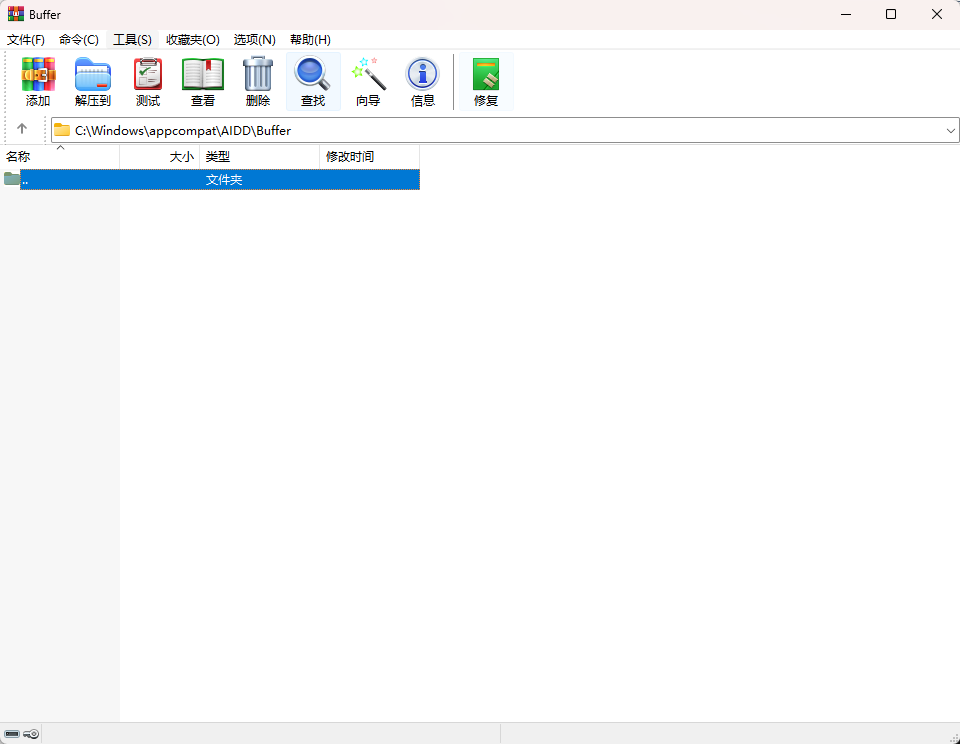Viewport: 960px width, 744px height.
Task: Go up one folder level arrow
Action: click(22, 129)
